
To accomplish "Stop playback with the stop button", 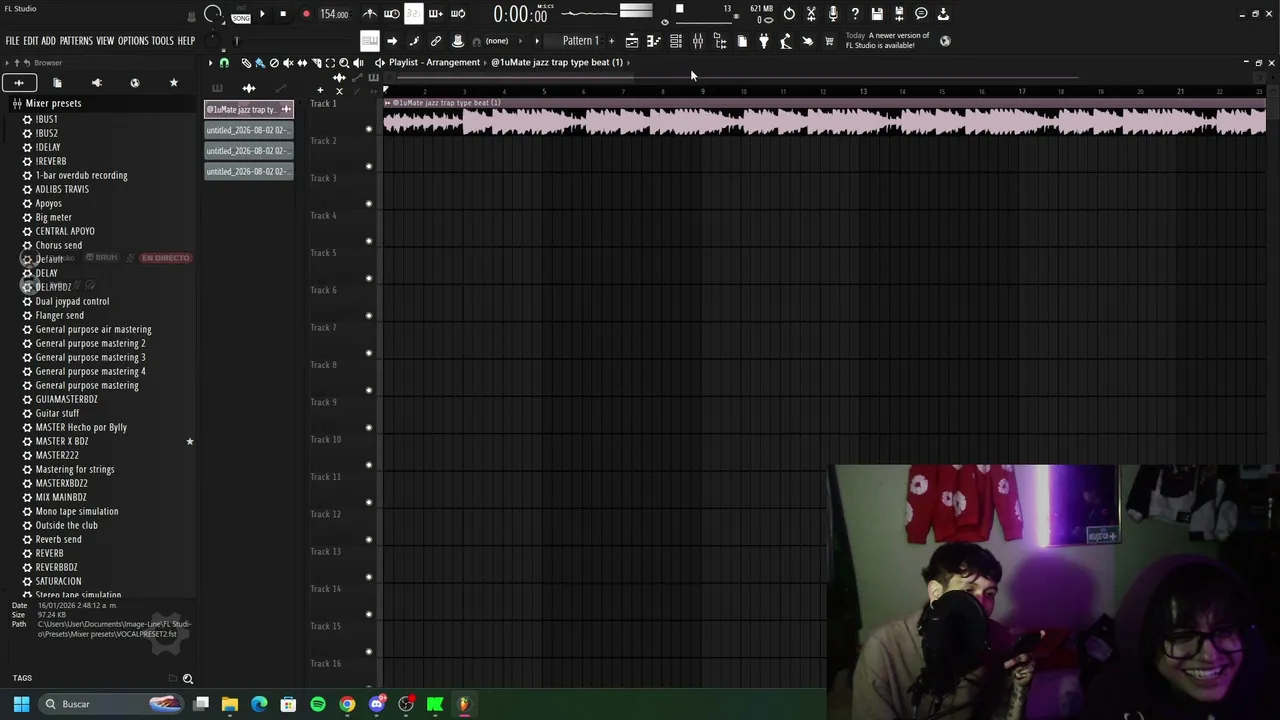I will [x=283, y=14].
